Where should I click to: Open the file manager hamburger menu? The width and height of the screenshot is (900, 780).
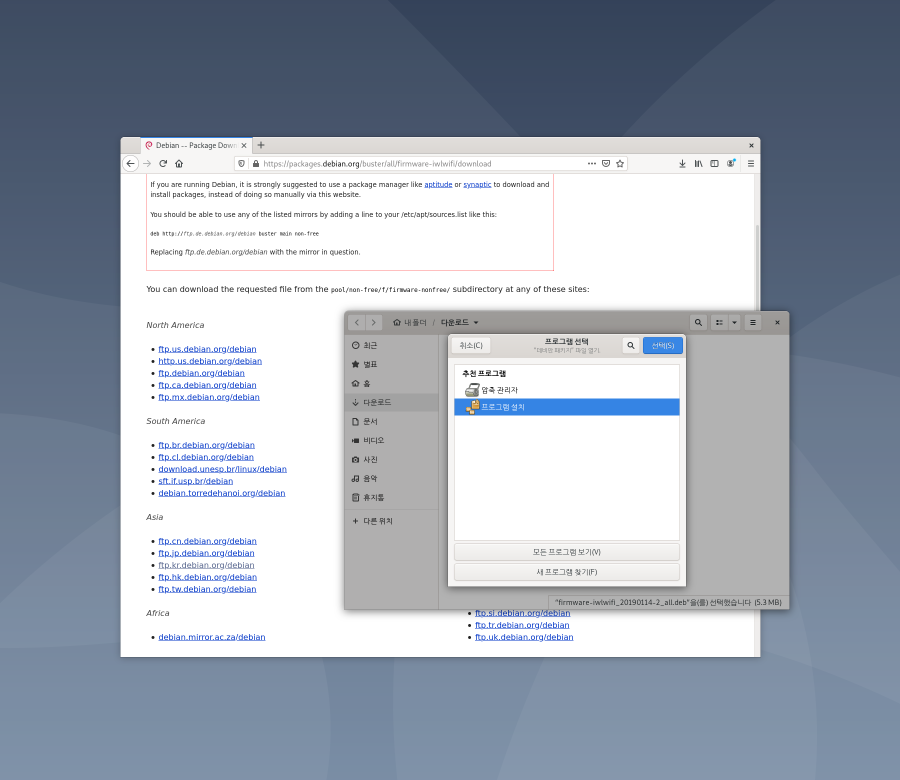[752, 323]
